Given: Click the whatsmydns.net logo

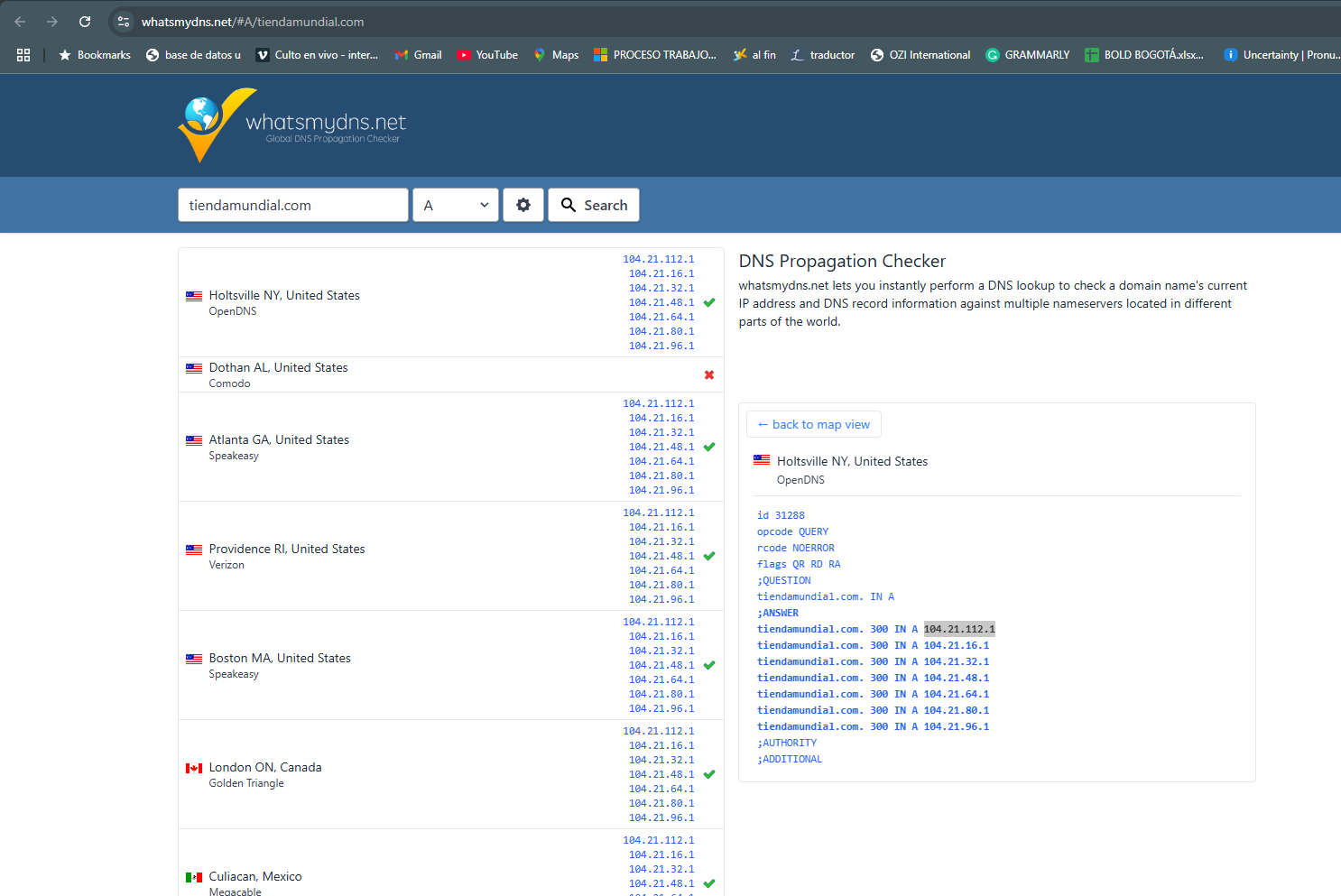Looking at the screenshot, I should point(292,125).
